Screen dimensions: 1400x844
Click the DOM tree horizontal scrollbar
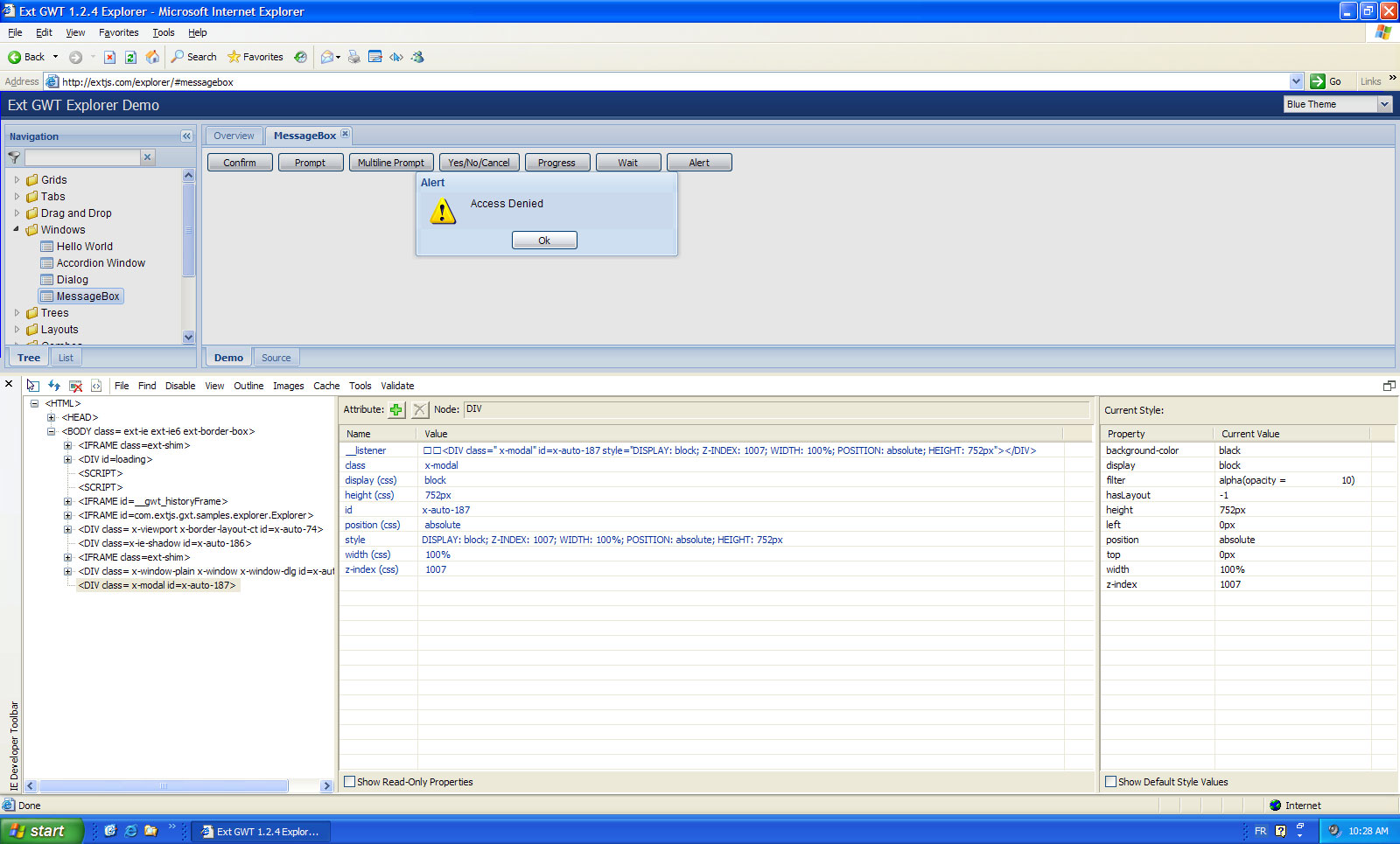click(x=164, y=785)
